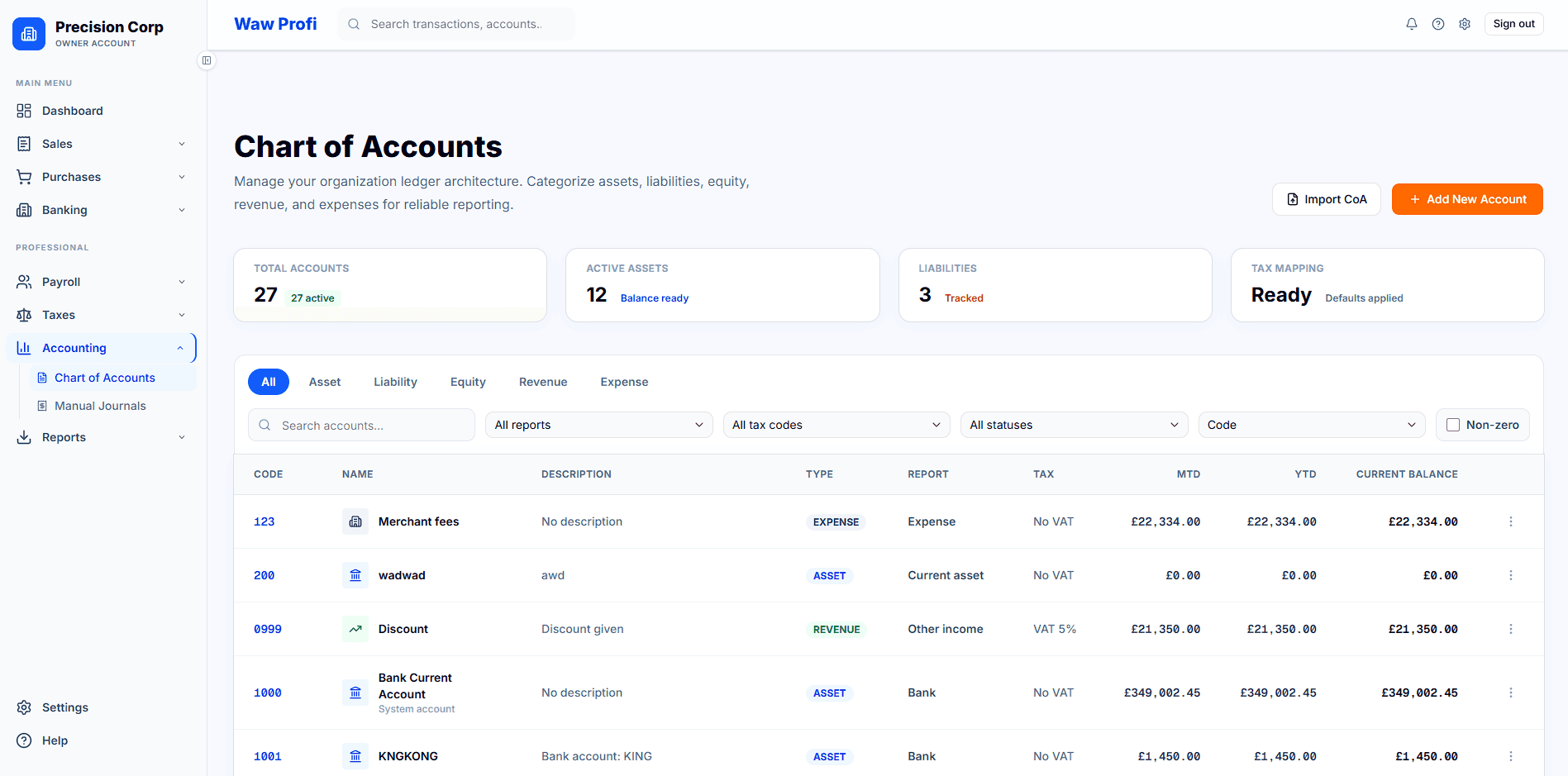Click the Reports download icon in sidebar
The image size is (1568, 776).
(x=24, y=437)
